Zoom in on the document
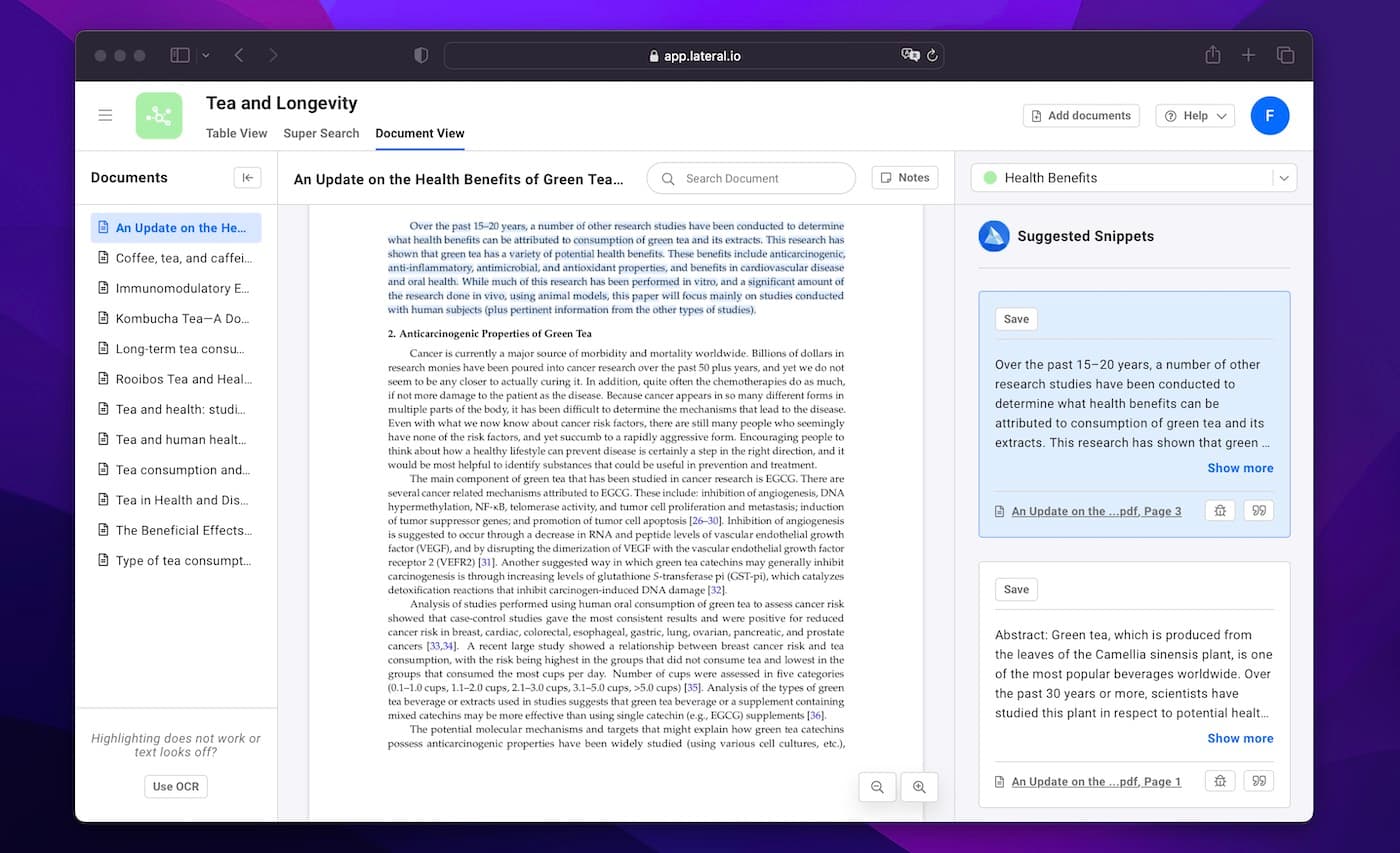 click(919, 787)
